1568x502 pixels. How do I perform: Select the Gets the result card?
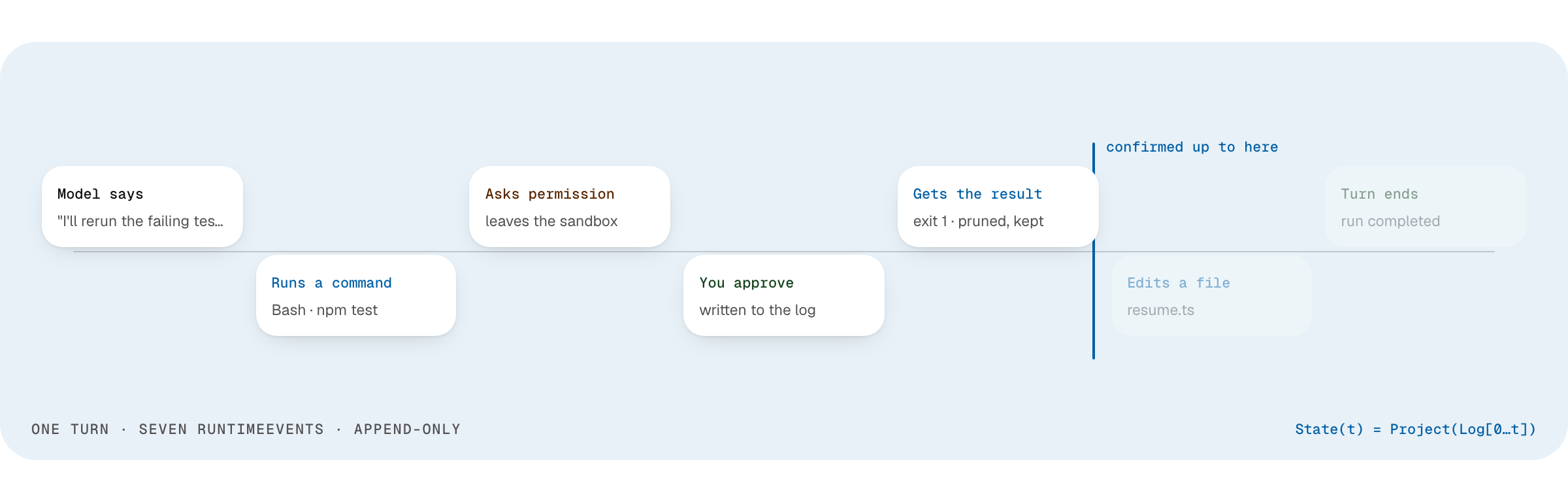[x=998, y=207]
